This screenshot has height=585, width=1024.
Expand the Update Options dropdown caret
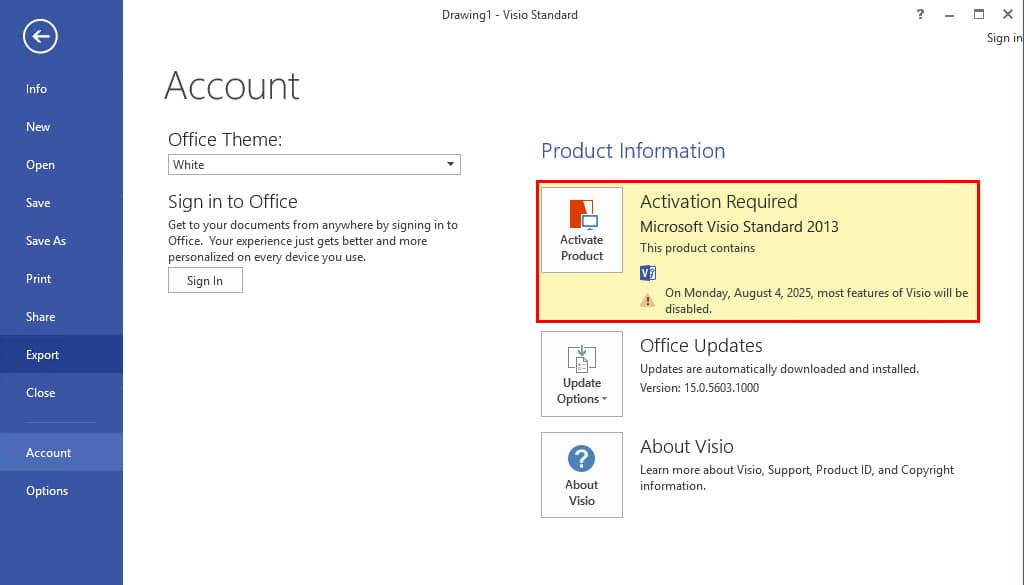604,399
